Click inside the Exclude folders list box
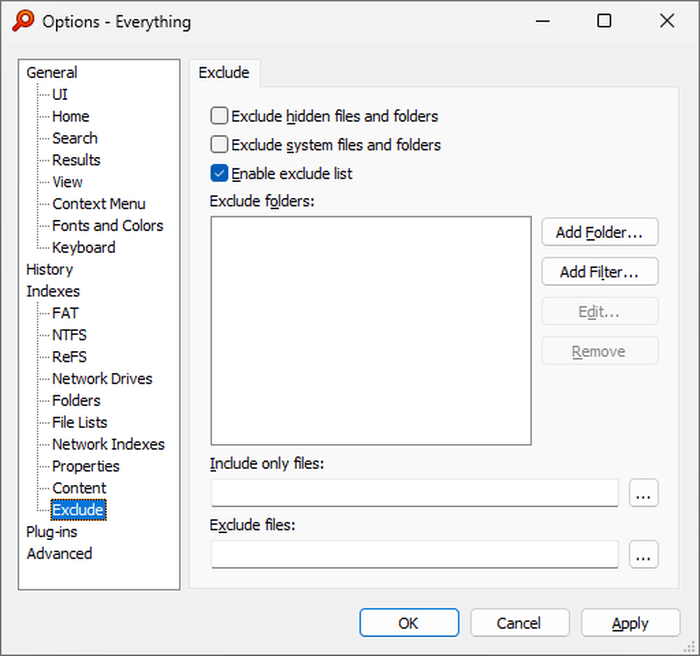Image resolution: width=700 pixels, height=656 pixels. (371, 331)
